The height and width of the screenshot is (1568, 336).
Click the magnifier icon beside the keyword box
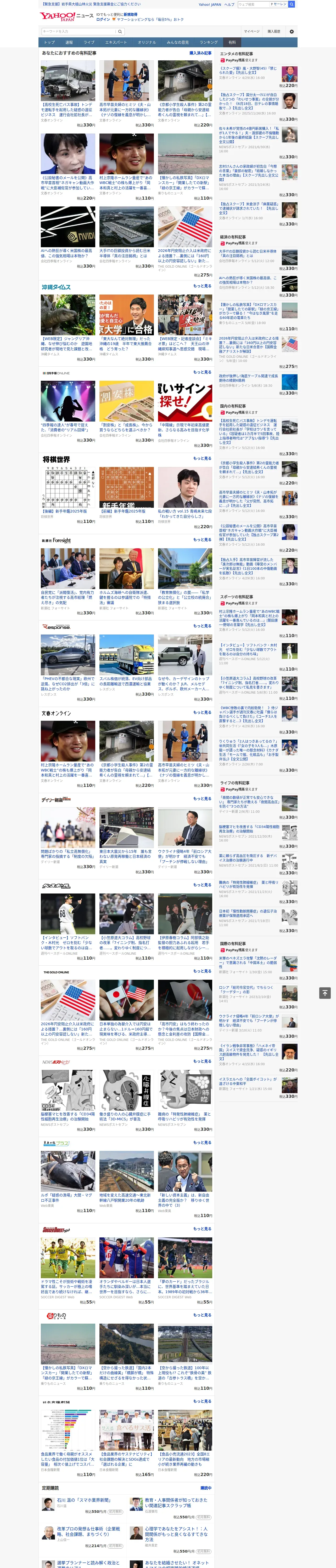coord(120,32)
